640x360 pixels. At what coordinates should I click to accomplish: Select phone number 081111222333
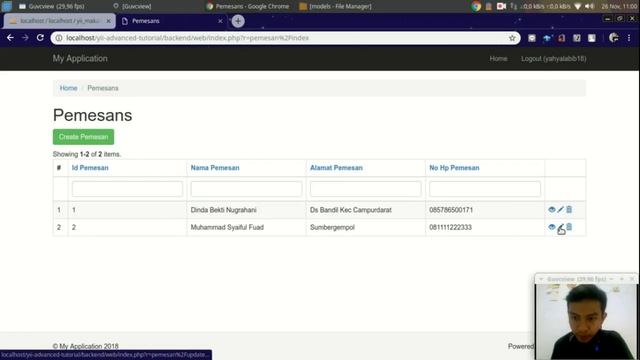(x=450, y=227)
